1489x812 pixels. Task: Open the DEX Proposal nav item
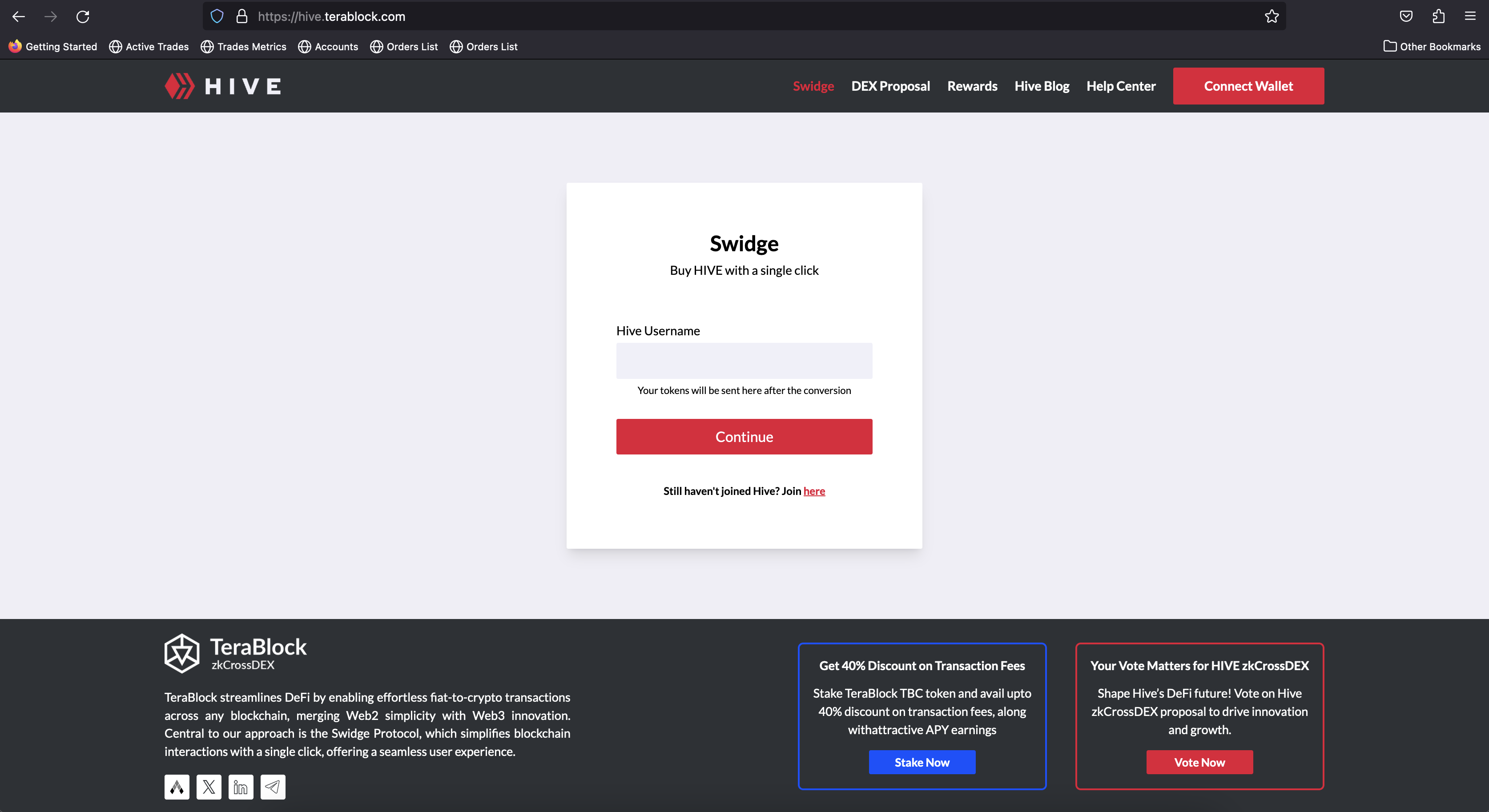pos(890,86)
